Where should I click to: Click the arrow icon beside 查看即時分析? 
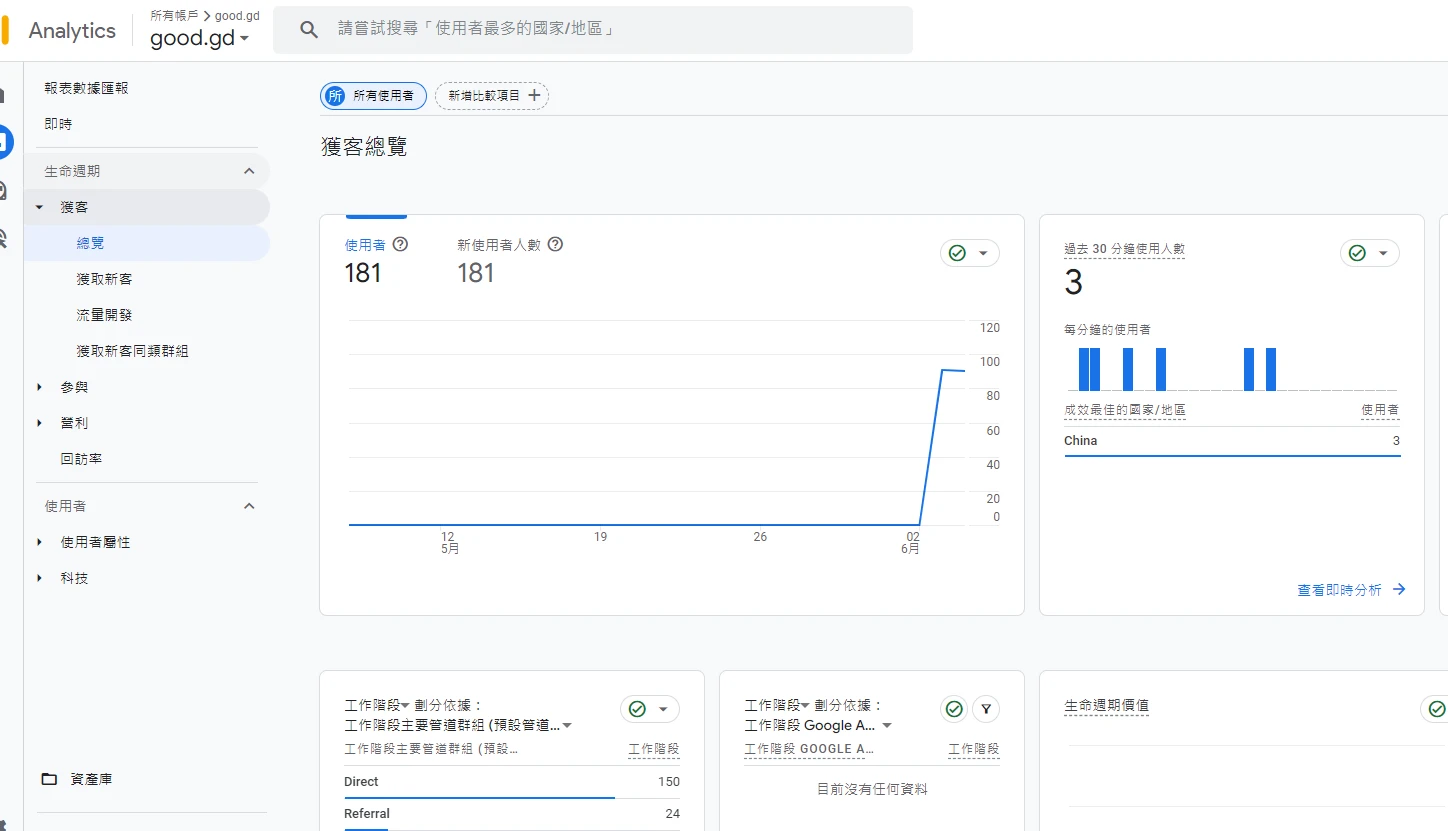[x=1399, y=590]
